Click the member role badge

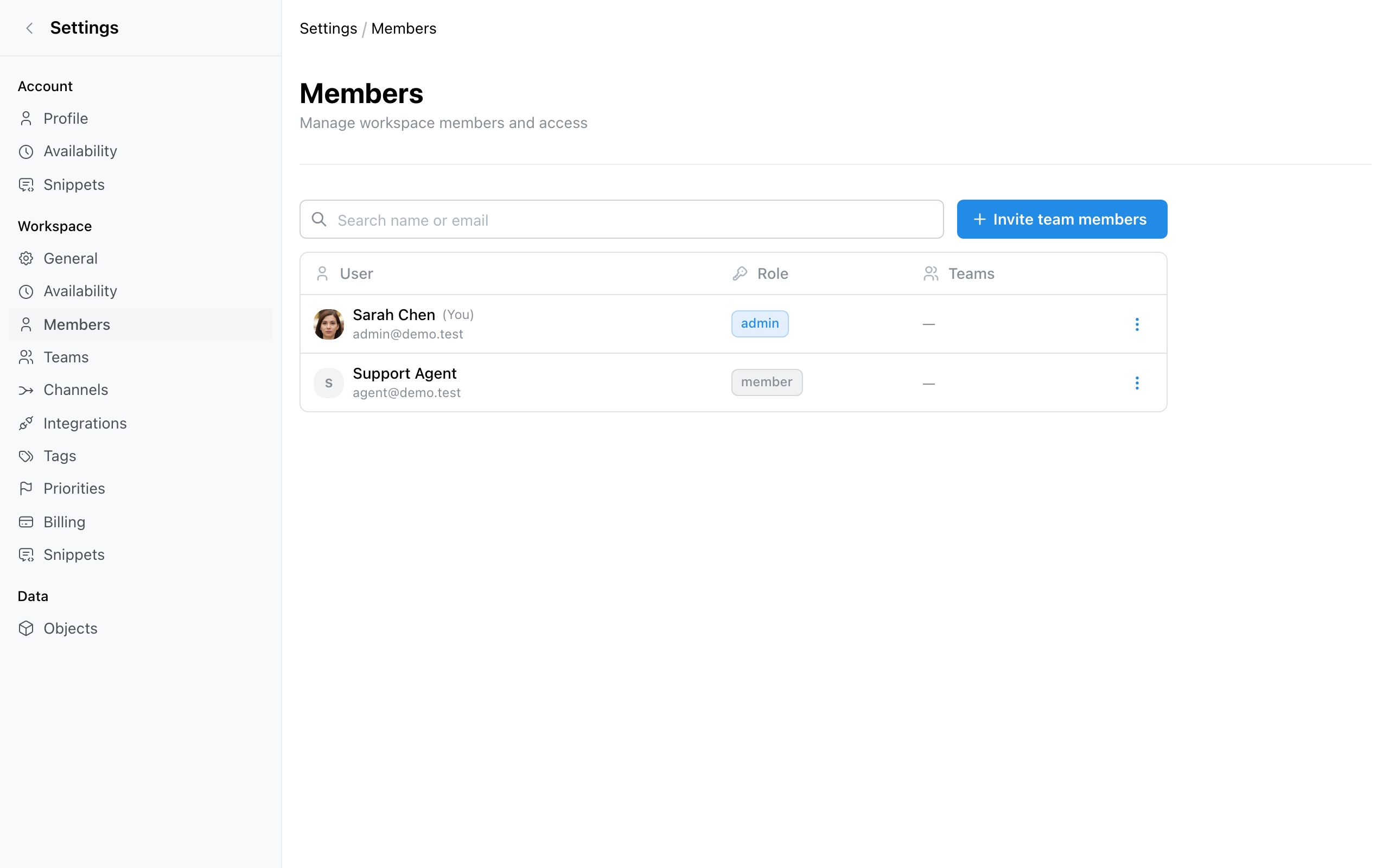(766, 382)
